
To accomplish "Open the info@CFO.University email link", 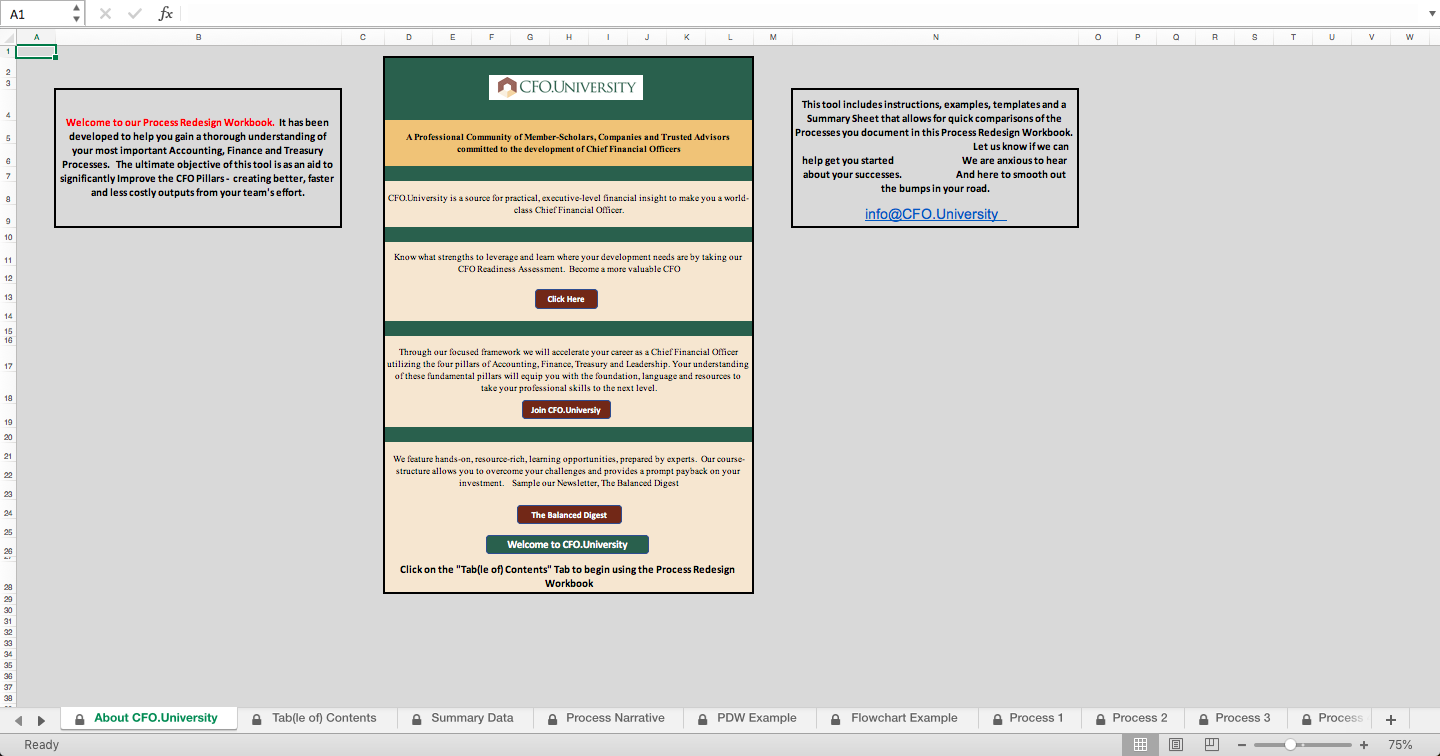I will coord(935,214).
